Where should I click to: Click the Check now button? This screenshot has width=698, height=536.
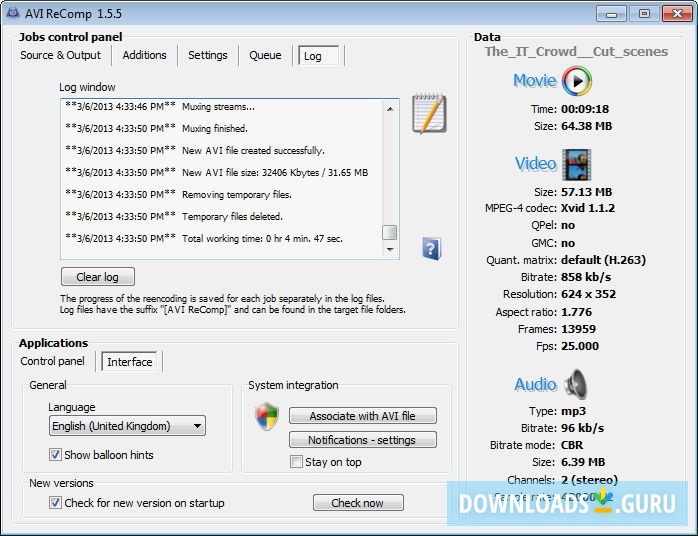pos(358,503)
